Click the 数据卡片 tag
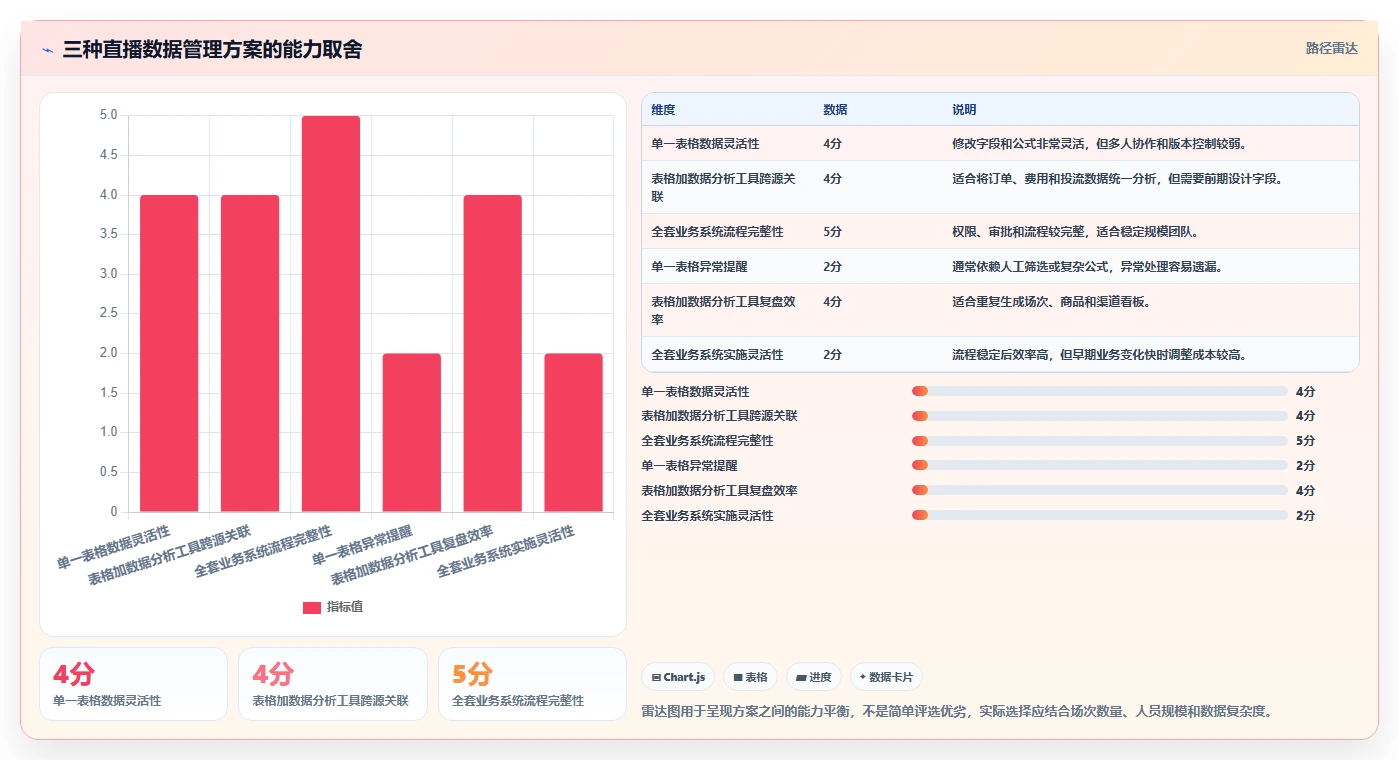1399x760 pixels. click(x=887, y=677)
